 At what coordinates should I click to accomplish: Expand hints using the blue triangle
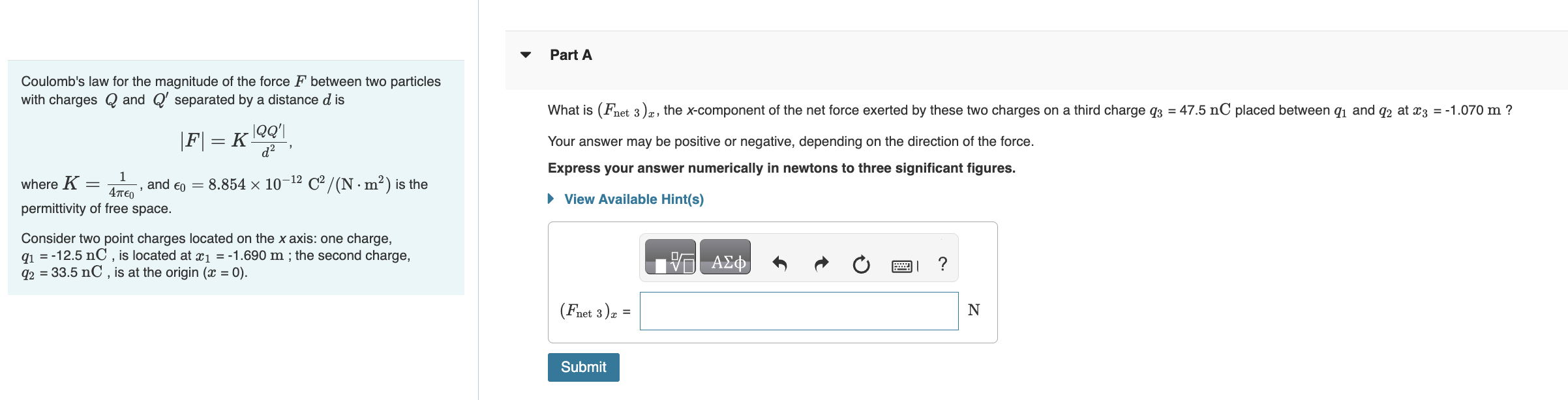[x=551, y=199]
